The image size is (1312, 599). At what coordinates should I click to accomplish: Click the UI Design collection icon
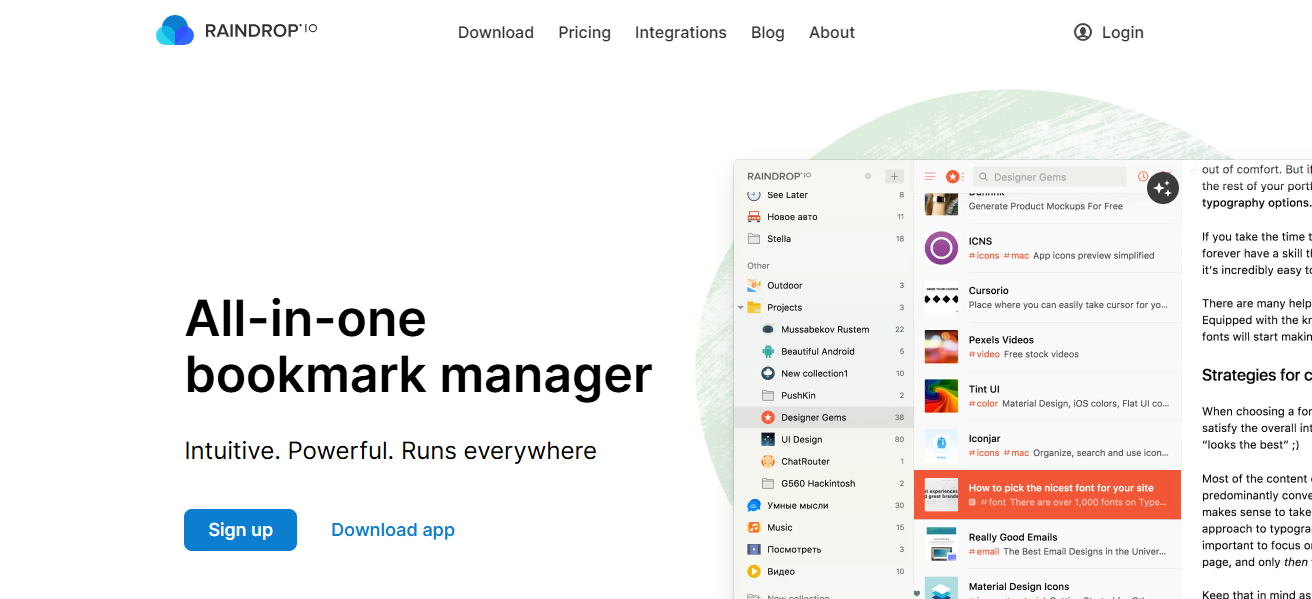(768, 439)
